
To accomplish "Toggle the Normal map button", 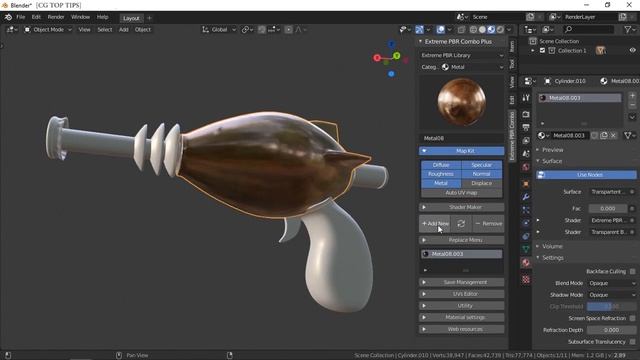I will point(482,174).
